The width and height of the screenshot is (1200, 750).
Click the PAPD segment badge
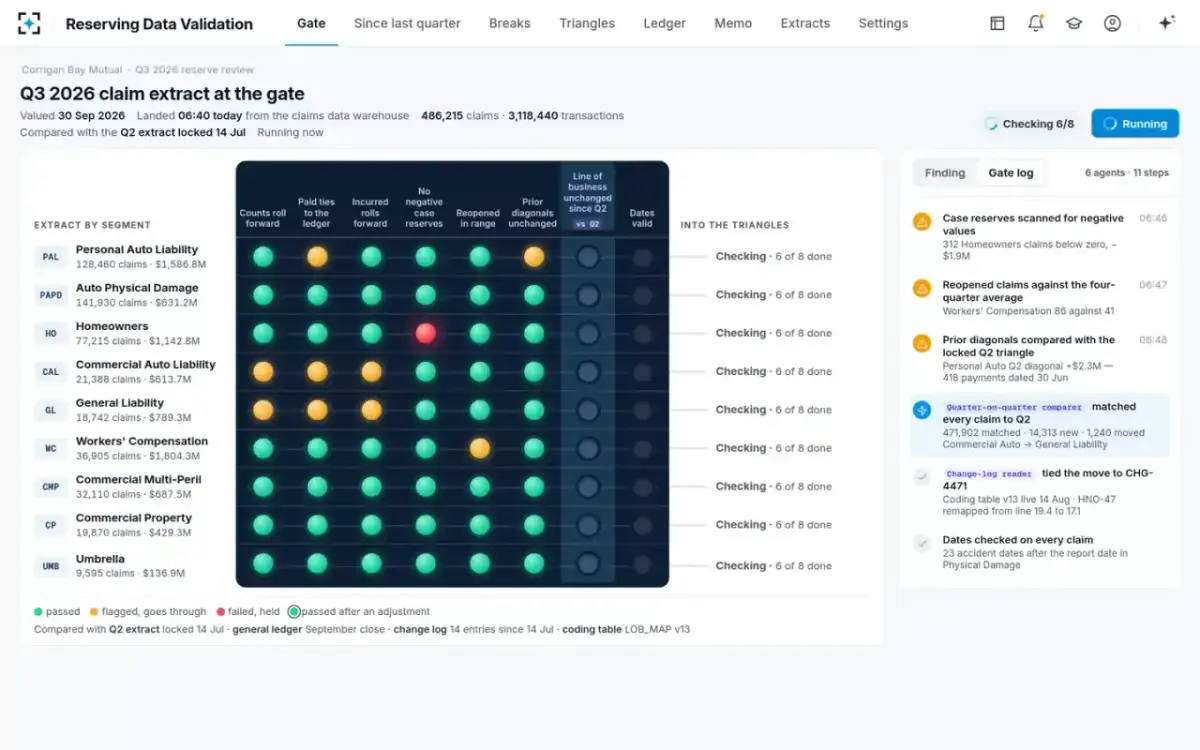tap(50, 295)
